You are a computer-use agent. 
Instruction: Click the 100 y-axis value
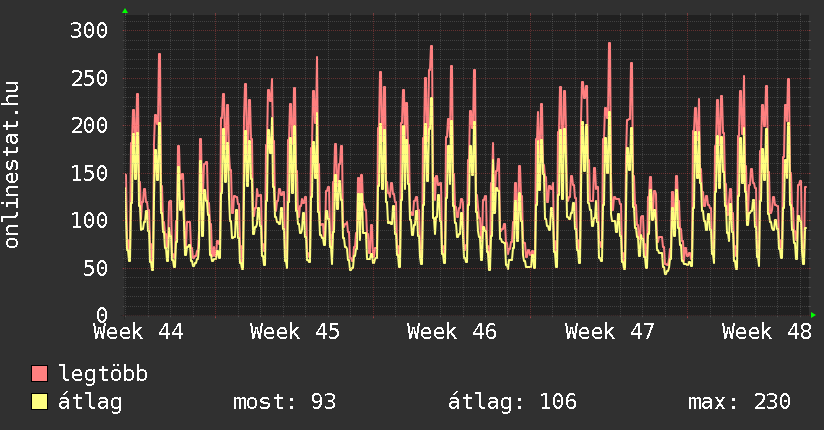[x=89, y=220]
